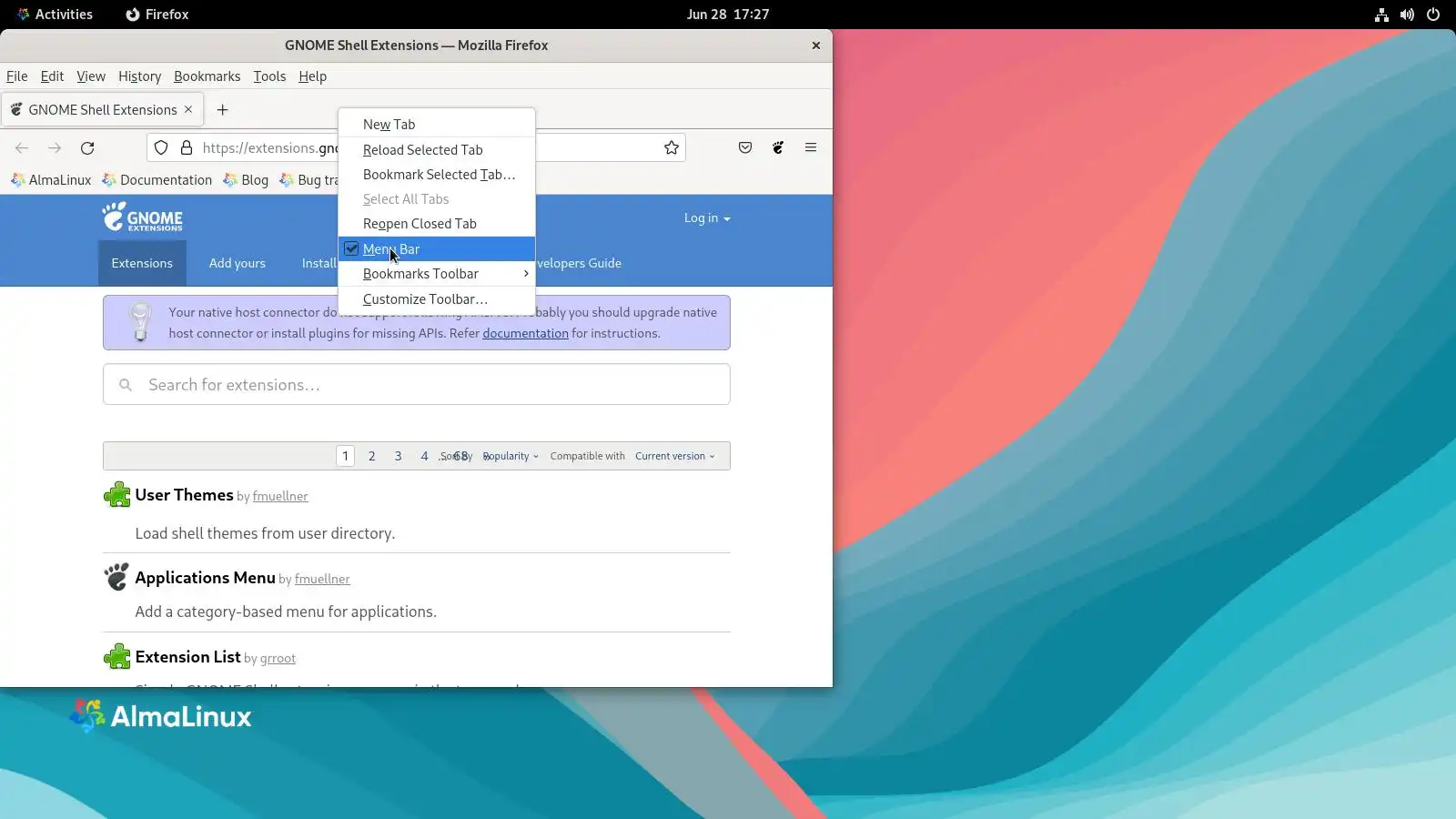Reload the page with the toolbar reload icon
Viewport: 1456px width, 819px height.
87,148
